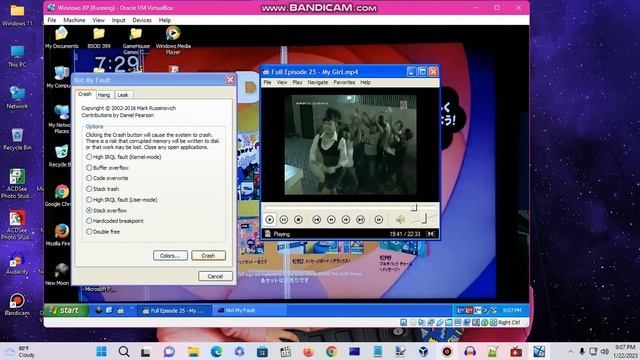
Task: Activate Full Episode 25 XP taskbar button
Action: [x=174, y=311]
